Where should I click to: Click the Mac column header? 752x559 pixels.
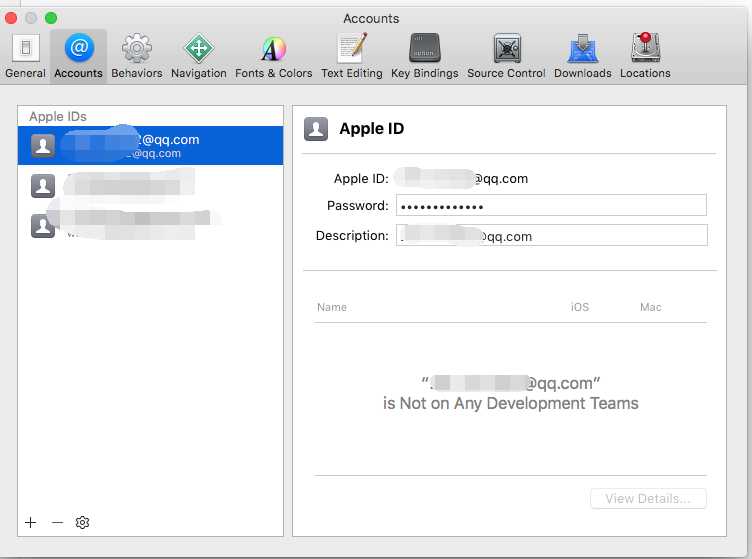650,307
